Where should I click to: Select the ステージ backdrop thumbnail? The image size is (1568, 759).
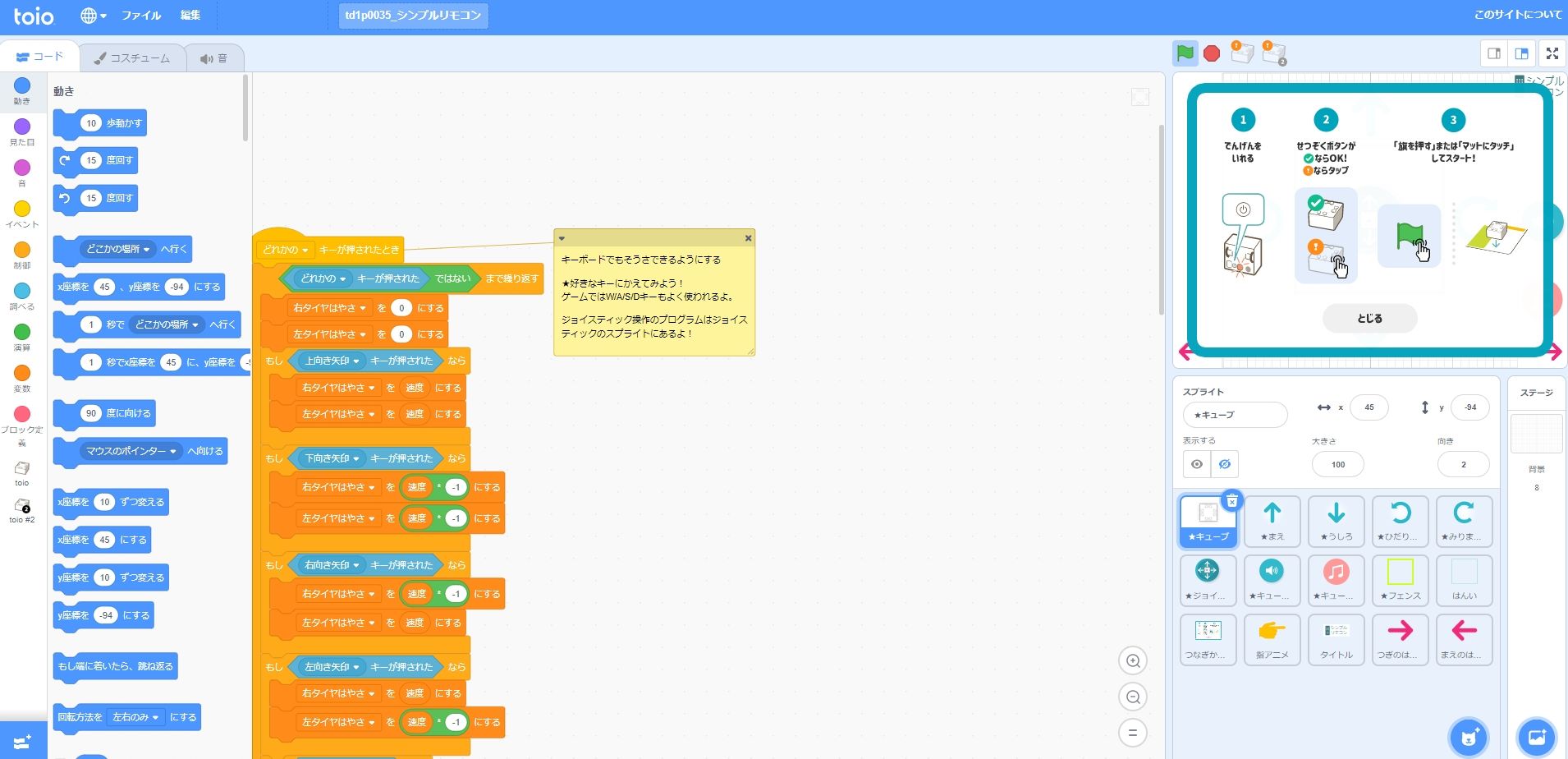[1536, 434]
